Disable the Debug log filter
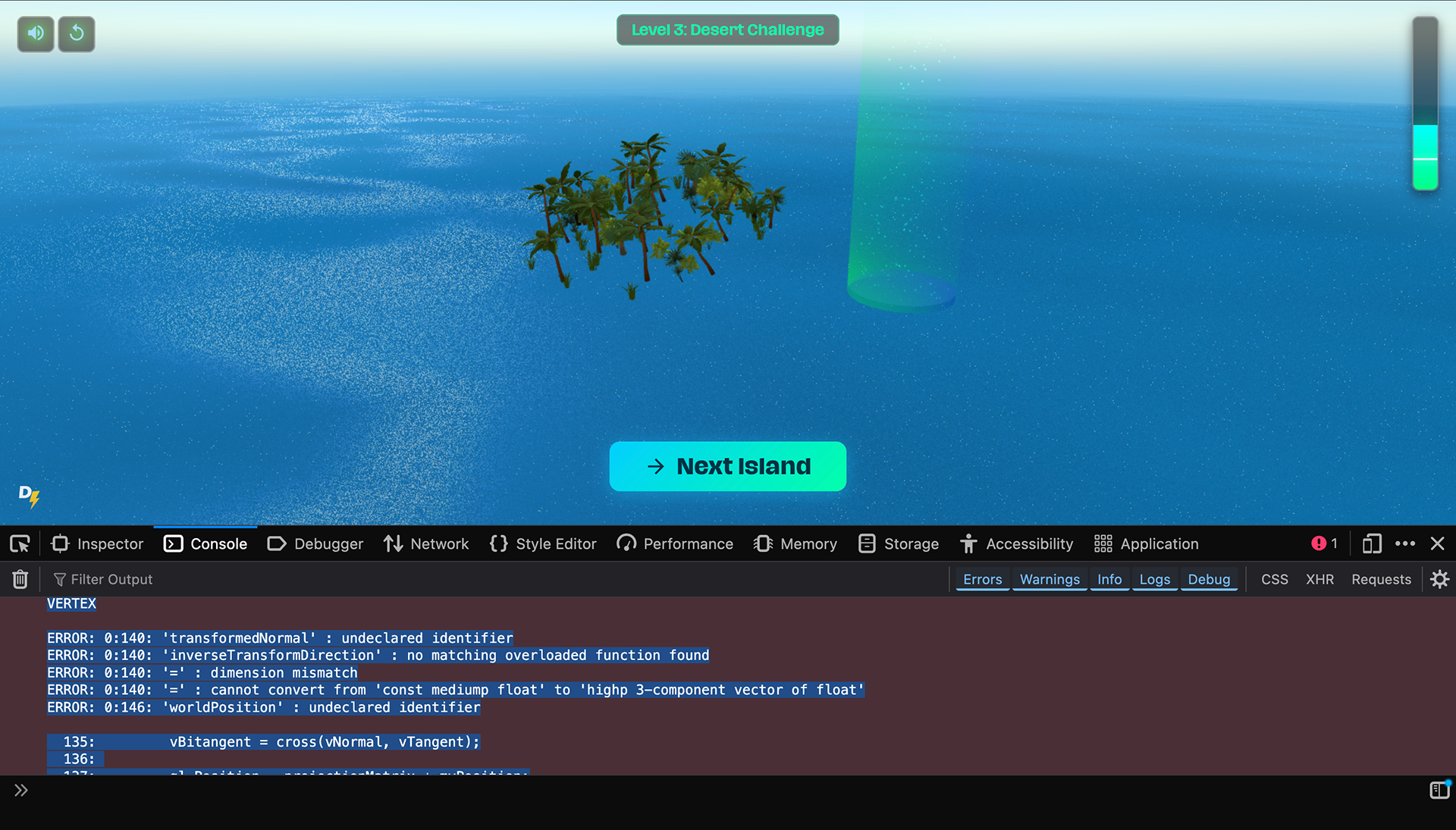The height and width of the screenshot is (830, 1456). (1209, 579)
